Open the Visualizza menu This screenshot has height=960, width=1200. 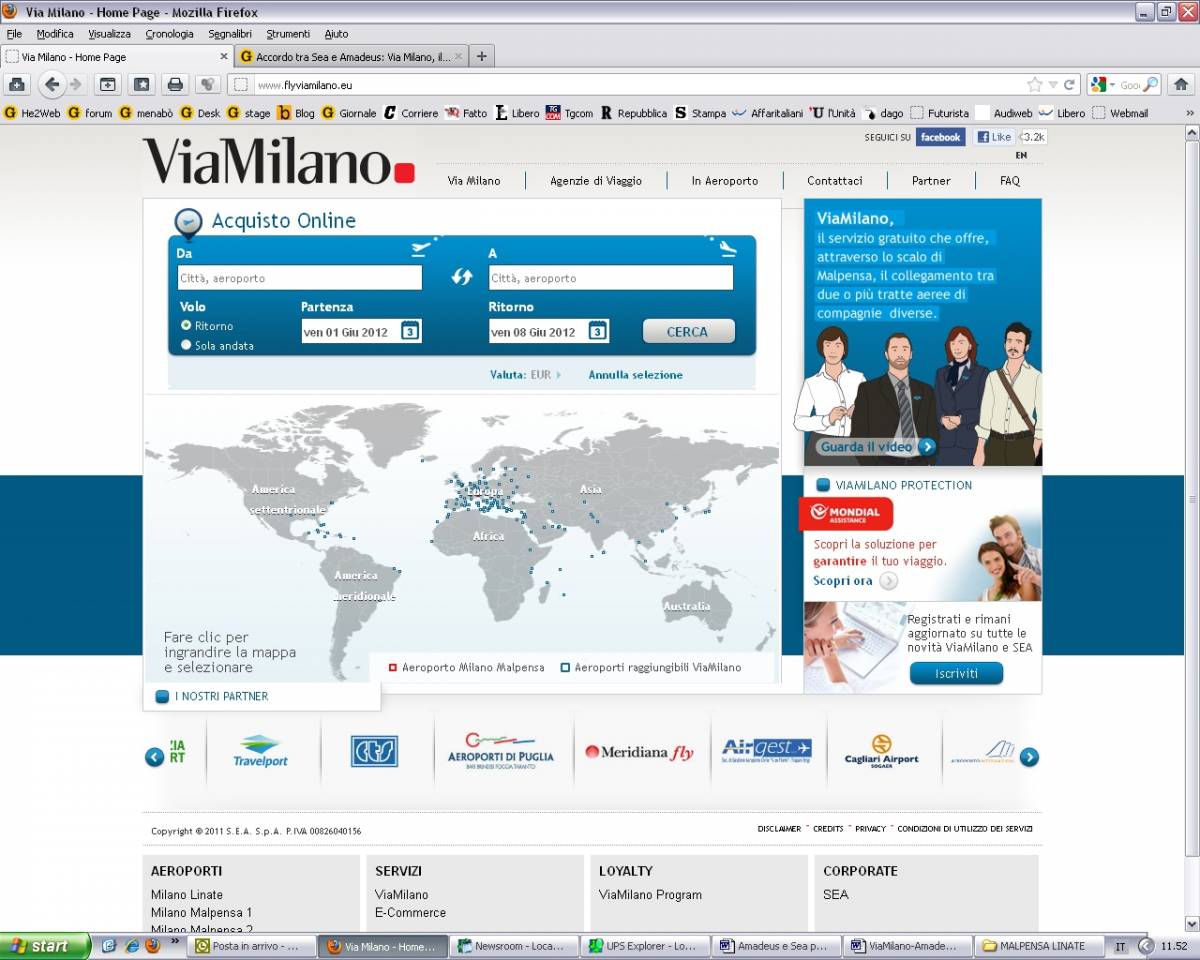pyautogui.click(x=109, y=34)
